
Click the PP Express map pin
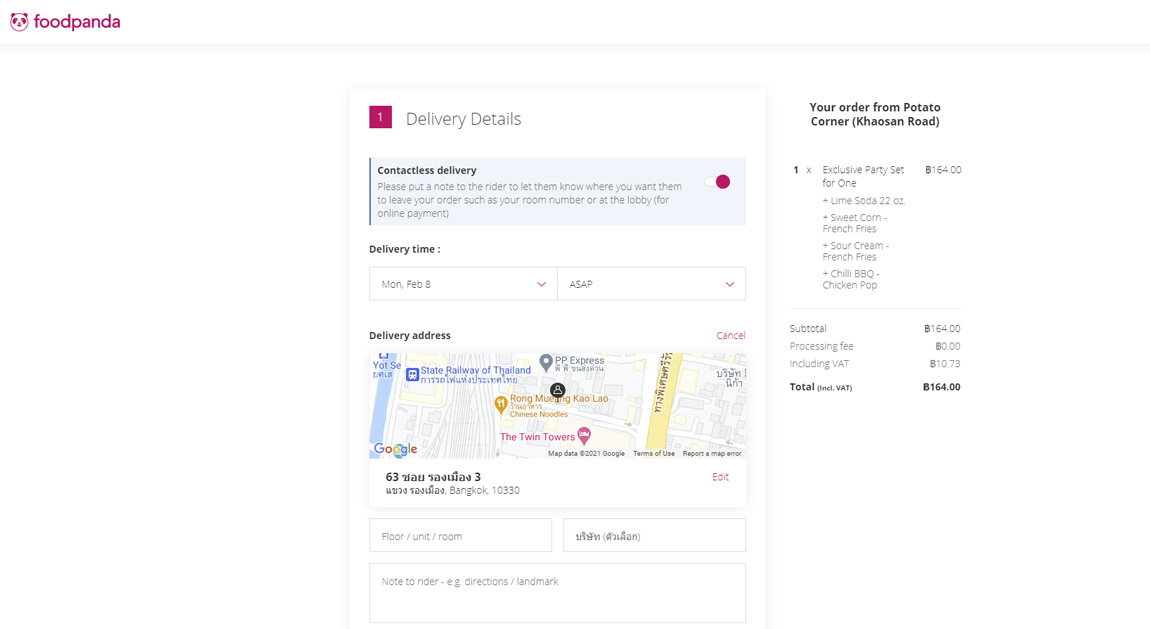[546, 362]
